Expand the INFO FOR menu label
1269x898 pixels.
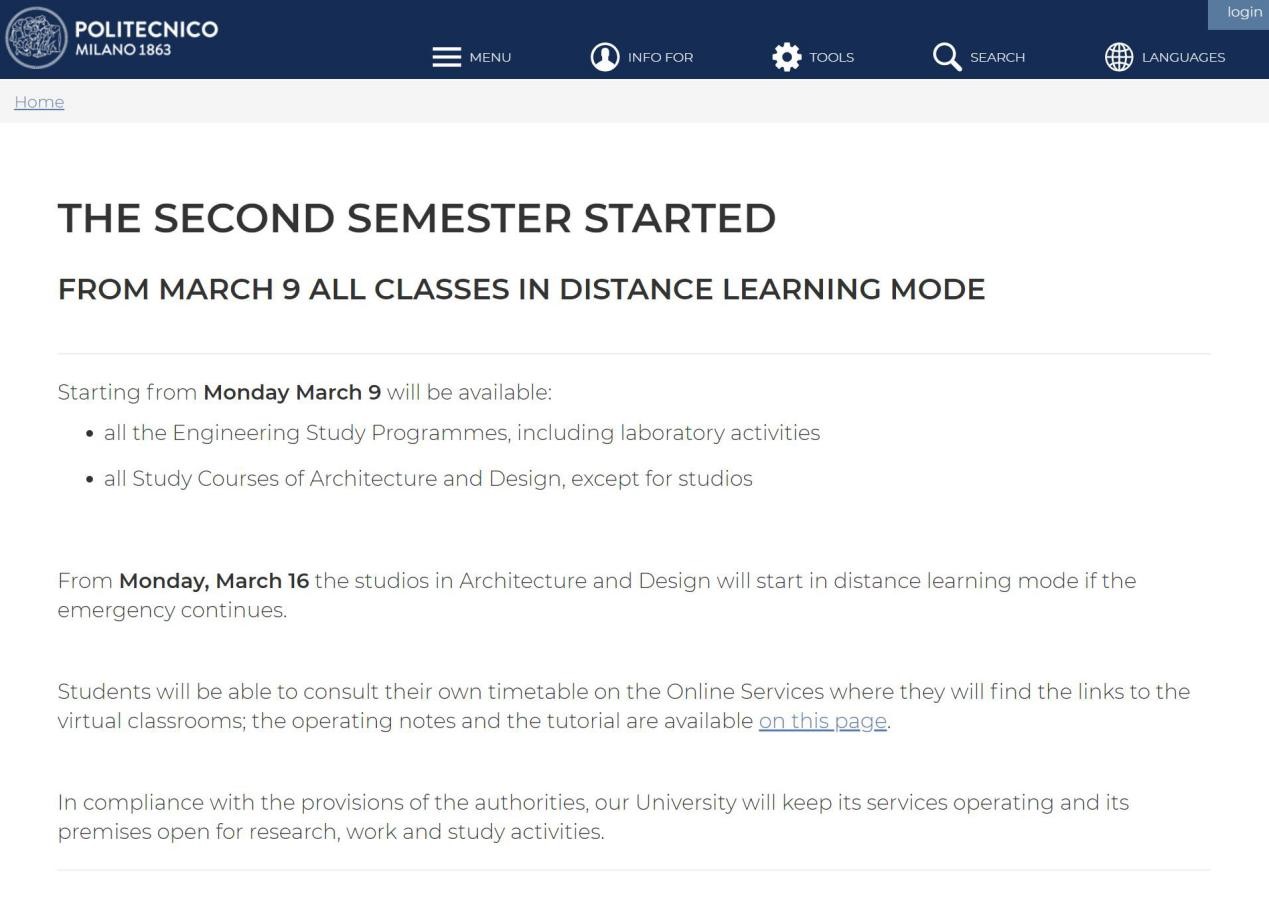(x=660, y=57)
